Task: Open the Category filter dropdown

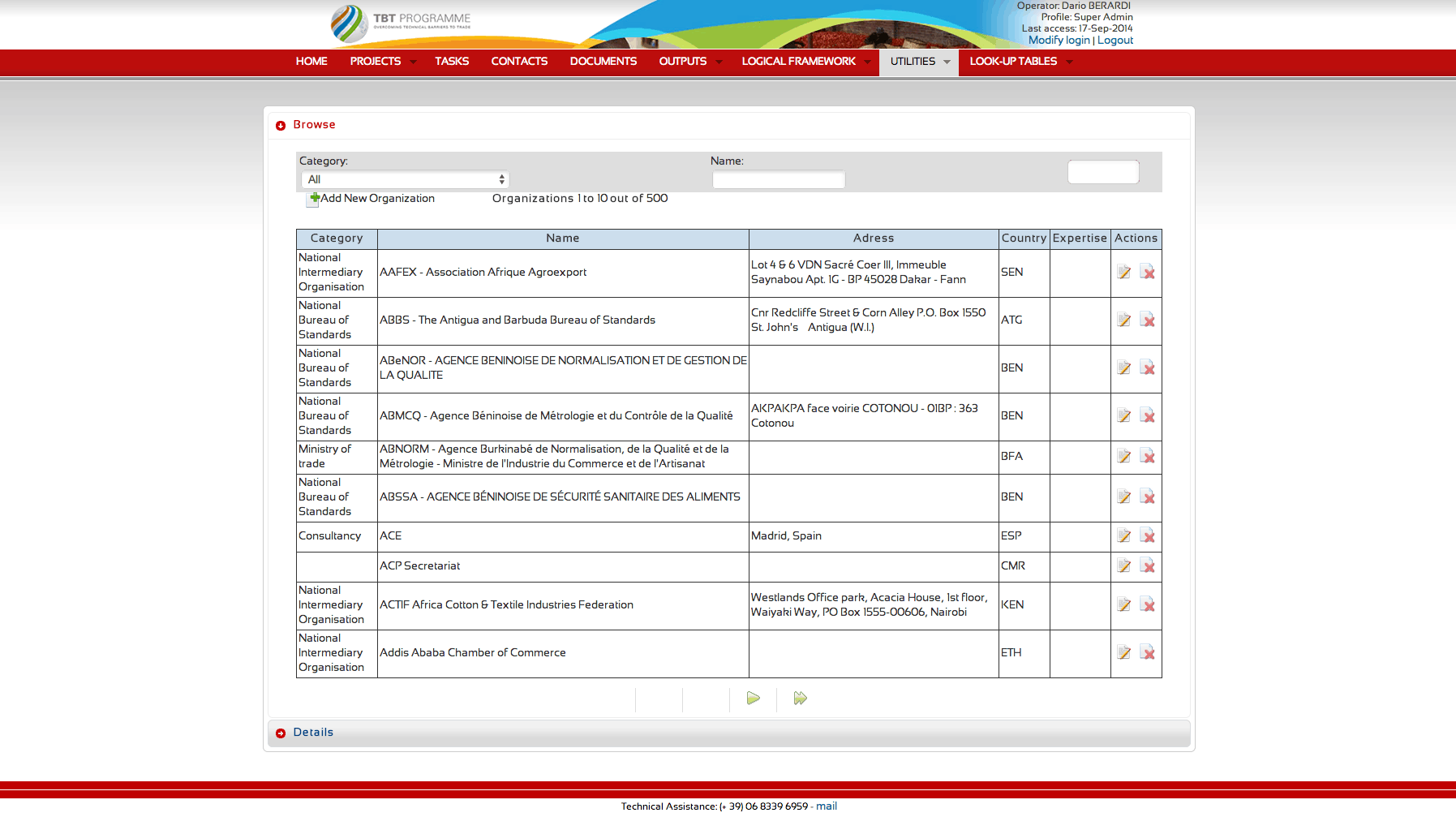Action: click(x=406, y=179)
